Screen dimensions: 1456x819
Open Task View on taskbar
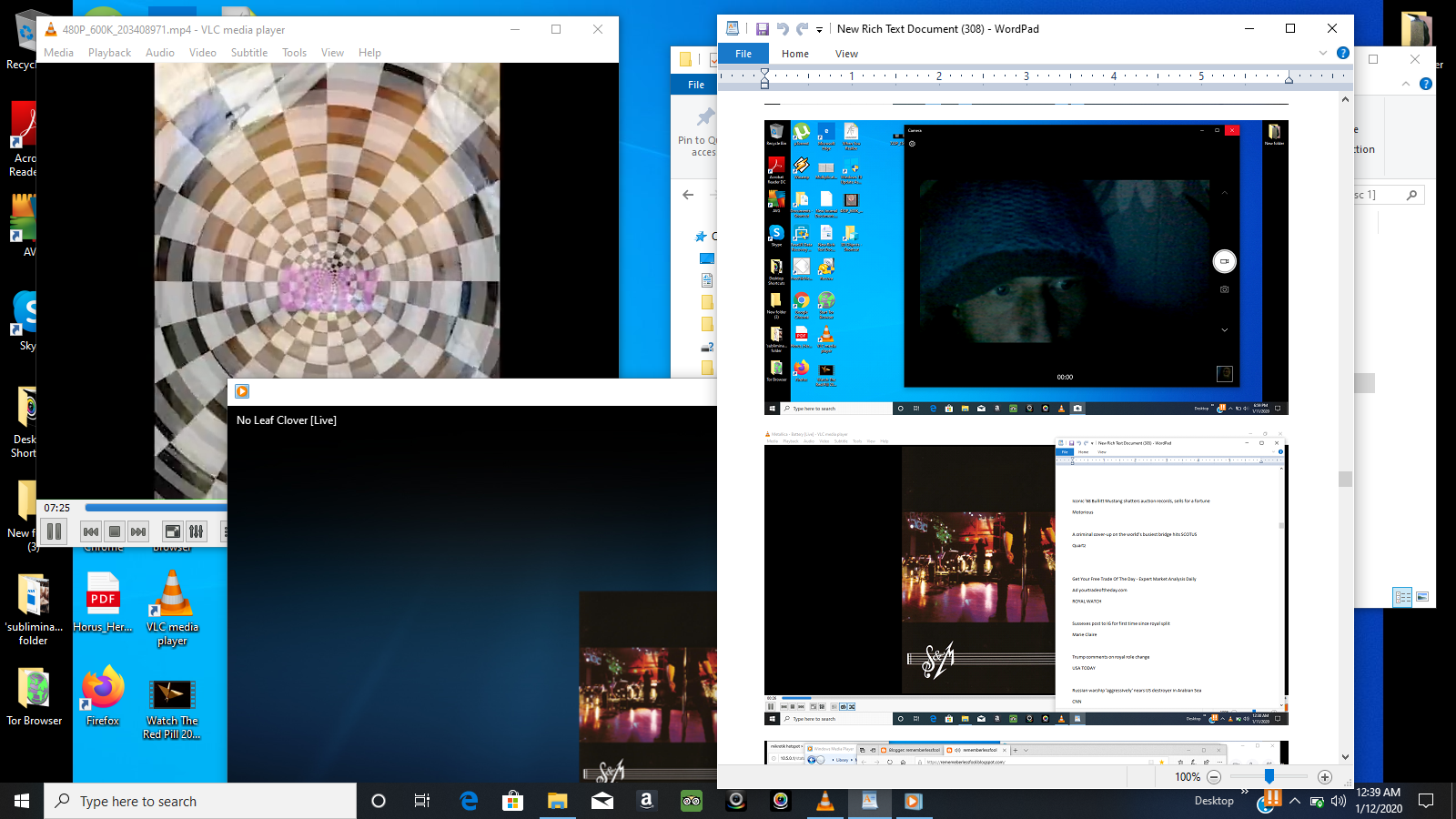[422, 801]
